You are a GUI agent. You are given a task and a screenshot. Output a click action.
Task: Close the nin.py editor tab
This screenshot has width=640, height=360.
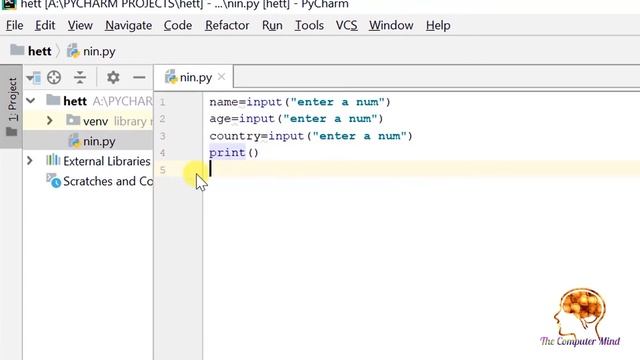click(221, 76)
